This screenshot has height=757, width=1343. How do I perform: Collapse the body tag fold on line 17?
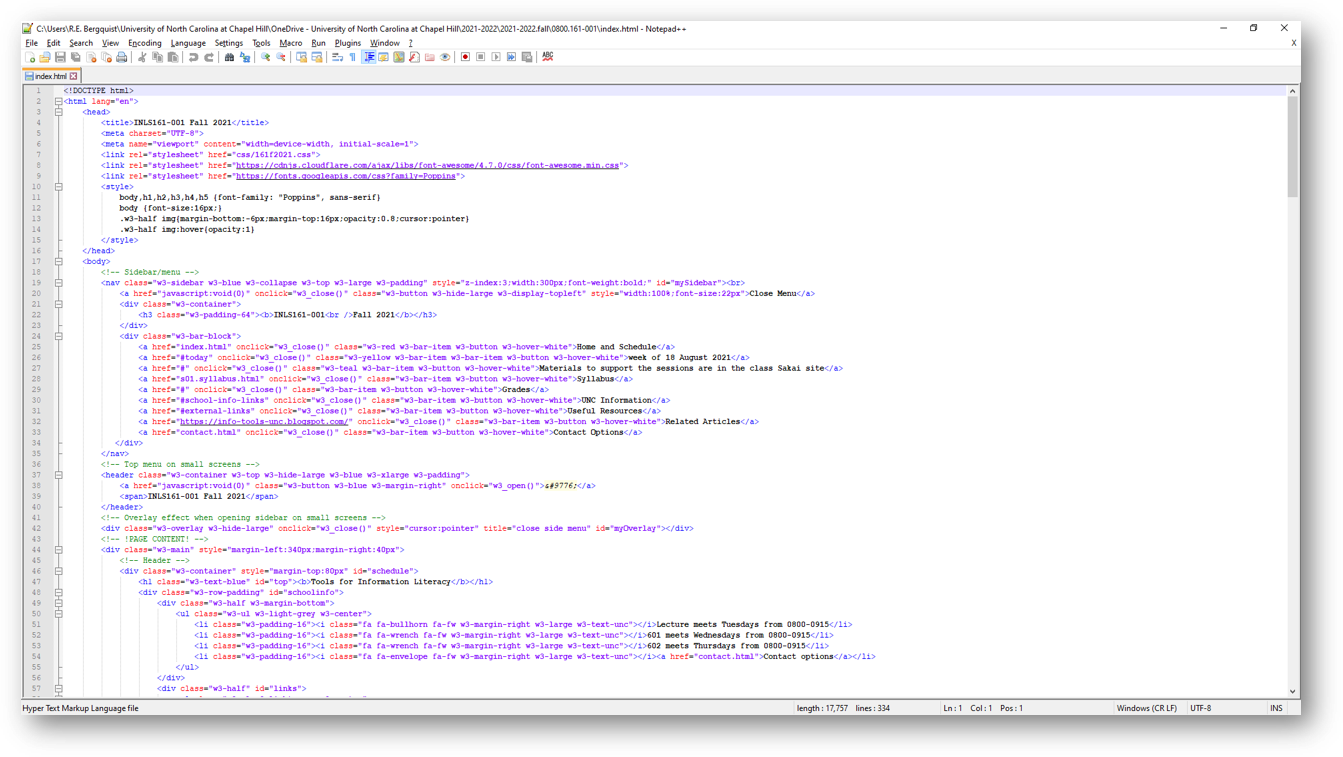59,262
